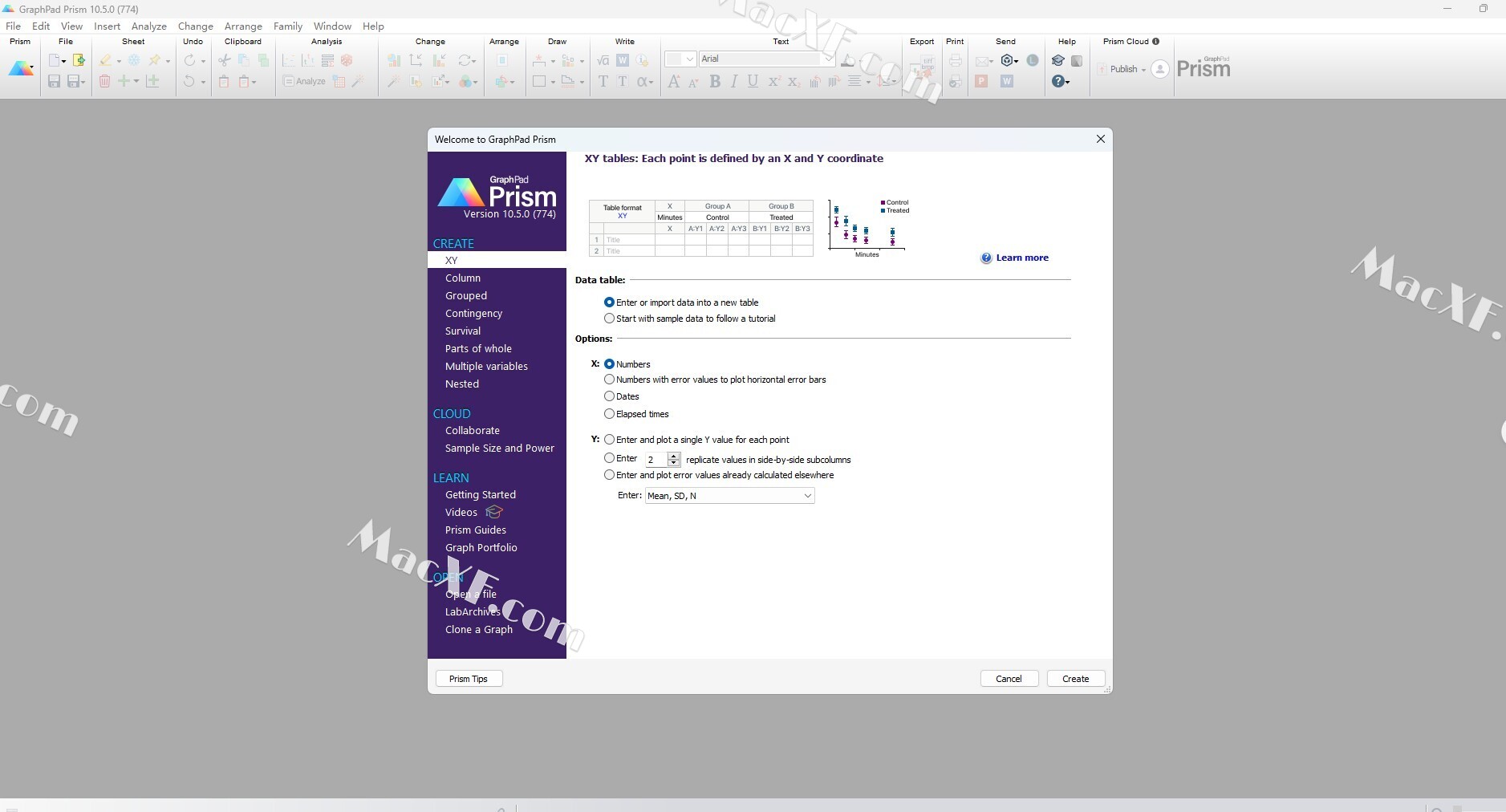
Task: Click the Analyze toolbar button
Action: pos(304,81)
